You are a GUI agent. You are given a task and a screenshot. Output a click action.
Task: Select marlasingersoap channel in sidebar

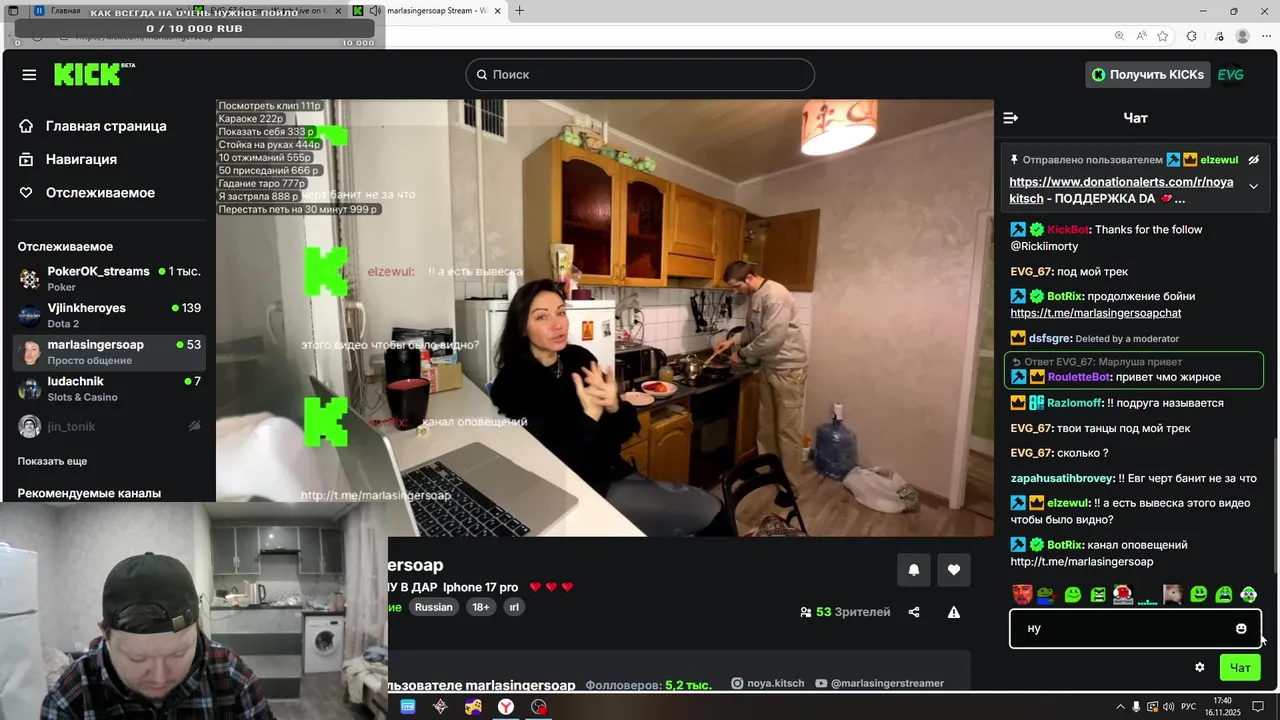click(x=110, y=352)
